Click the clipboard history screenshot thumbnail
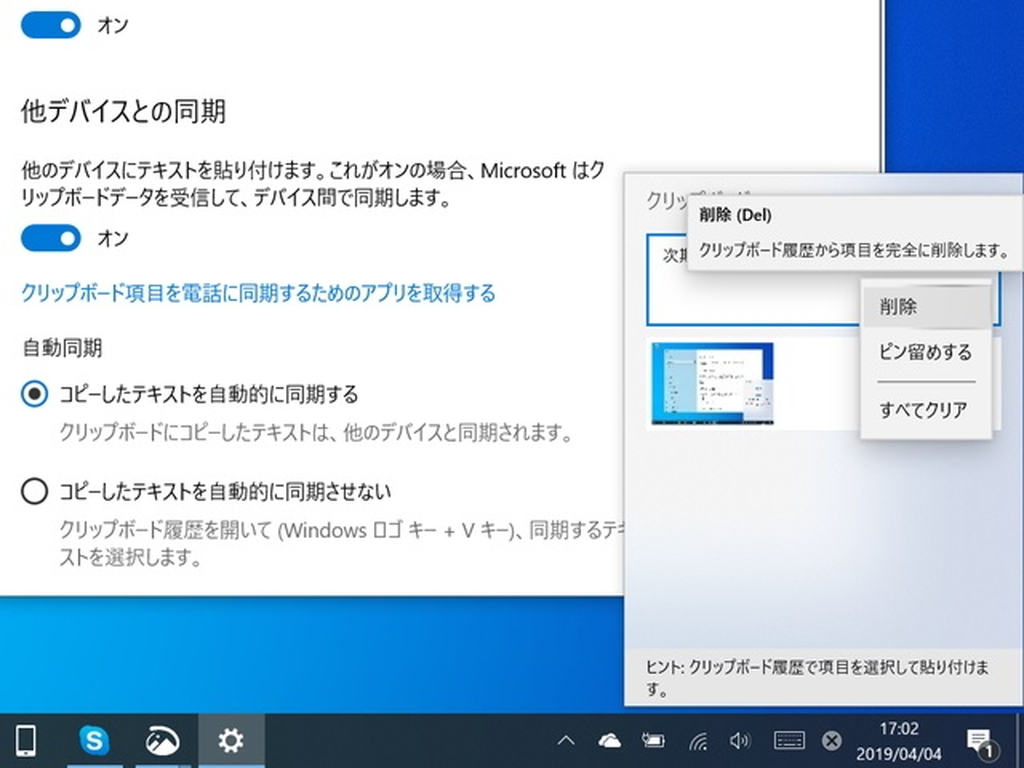This screenshot has height=768, width=1024. pos(712,383)
